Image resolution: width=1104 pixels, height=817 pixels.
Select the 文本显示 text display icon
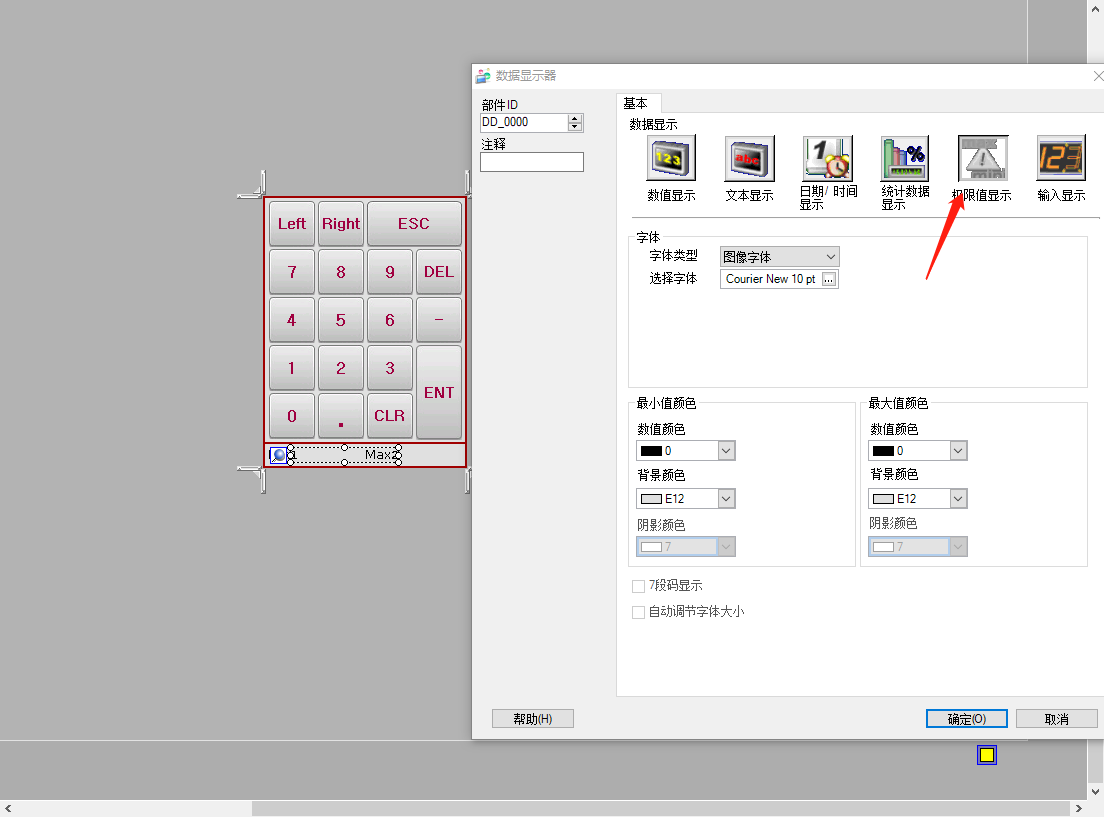pos(749,159)
